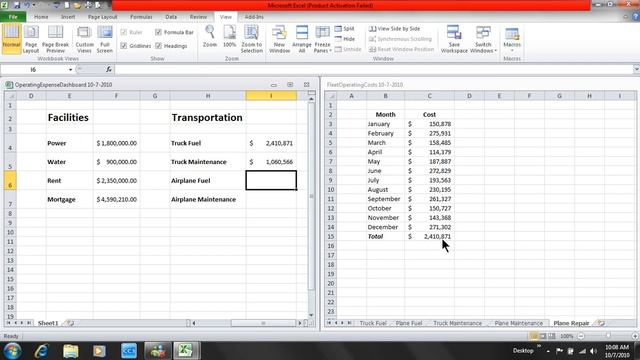Screen dimensions: 640x360
Task: Switch to the Page Layout tab
Action: coord(102,17)
